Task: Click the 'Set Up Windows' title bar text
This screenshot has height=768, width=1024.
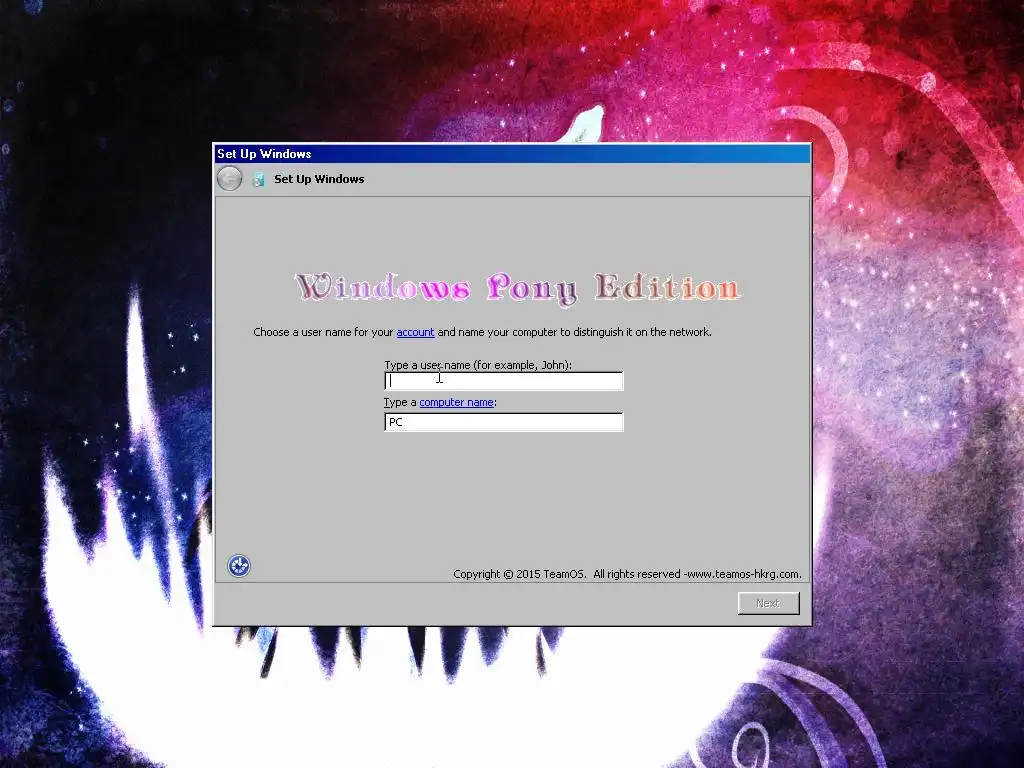Action: (264, 153)
